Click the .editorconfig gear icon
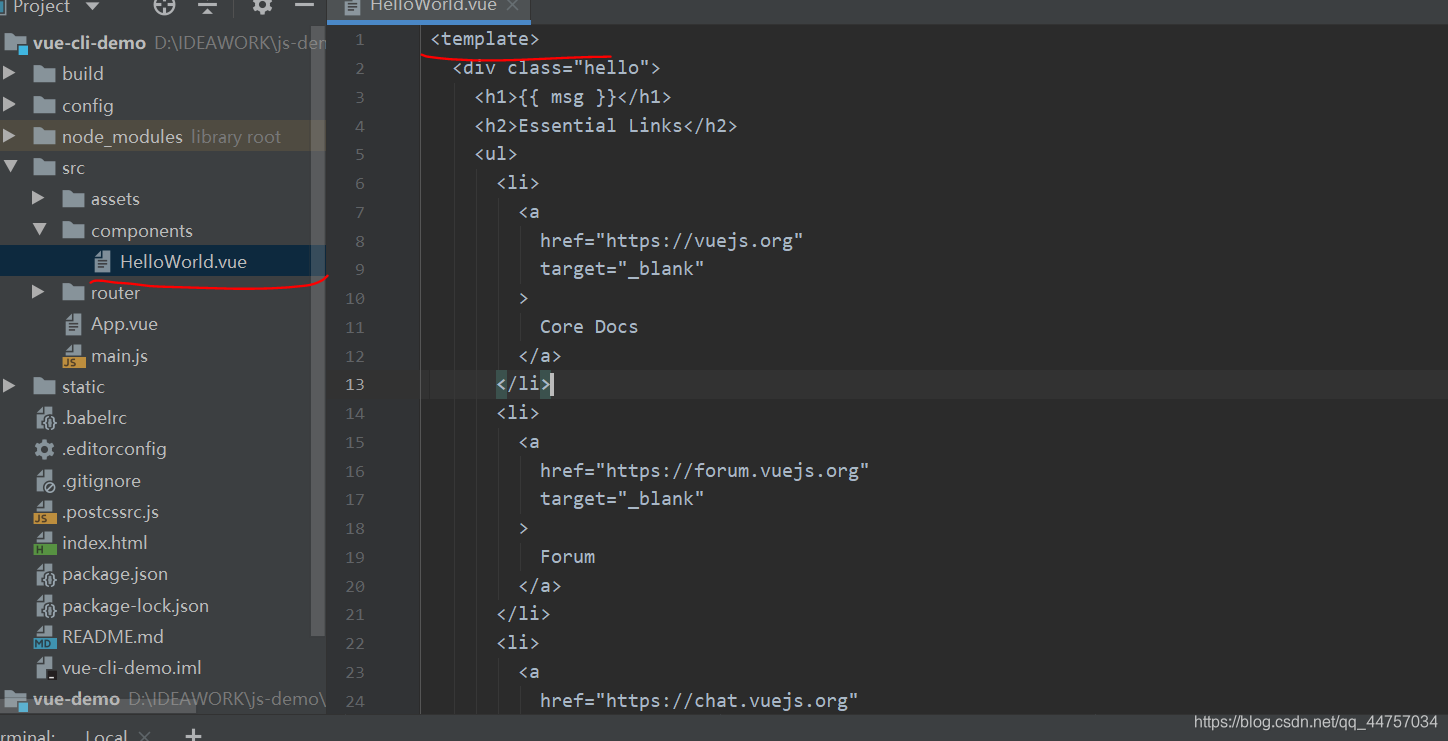The height and width of the screenshot is (741, 1448). point(44,449)
